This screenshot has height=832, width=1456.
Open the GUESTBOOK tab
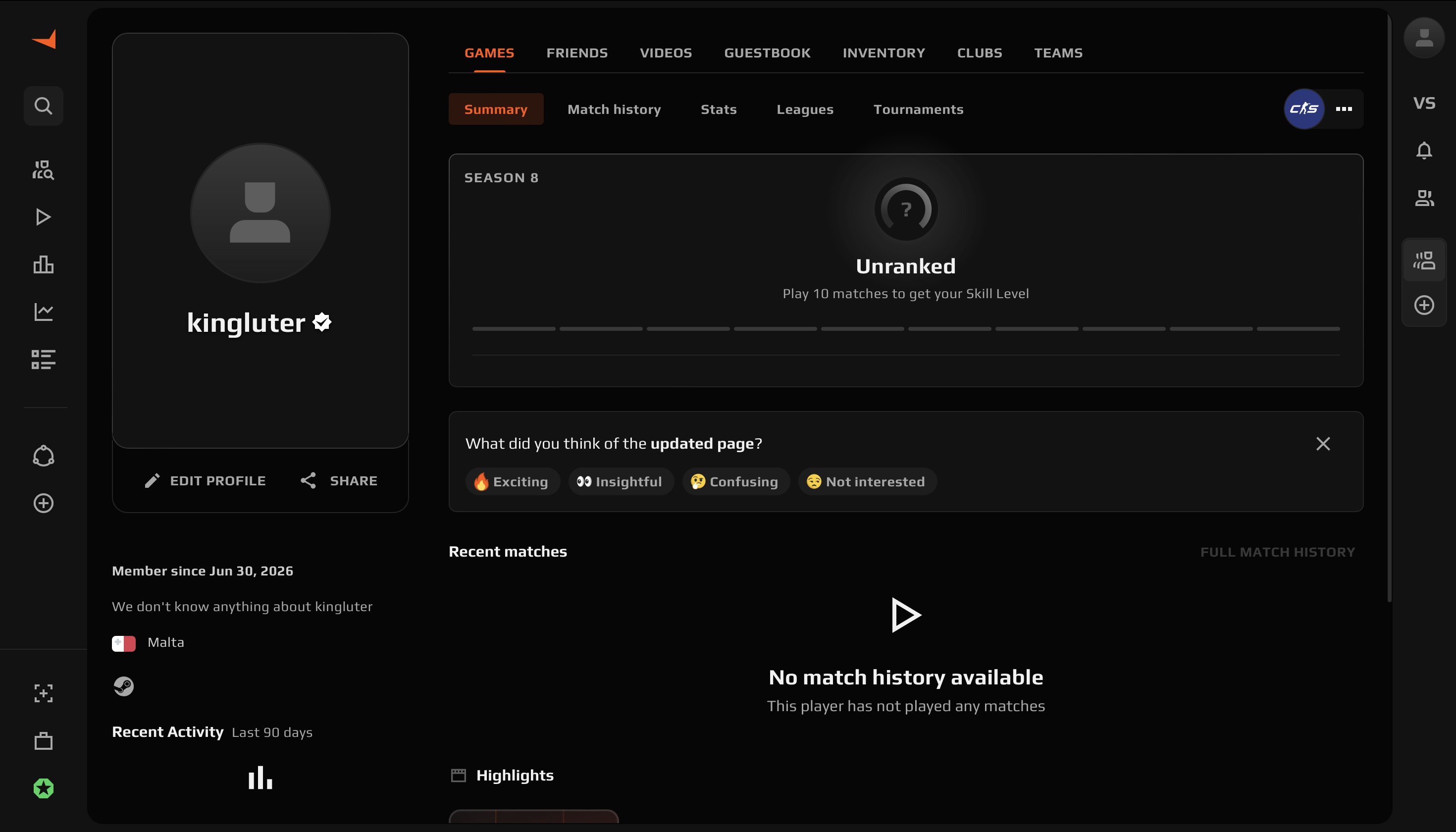pyautogui.click(x=767, y=53)
